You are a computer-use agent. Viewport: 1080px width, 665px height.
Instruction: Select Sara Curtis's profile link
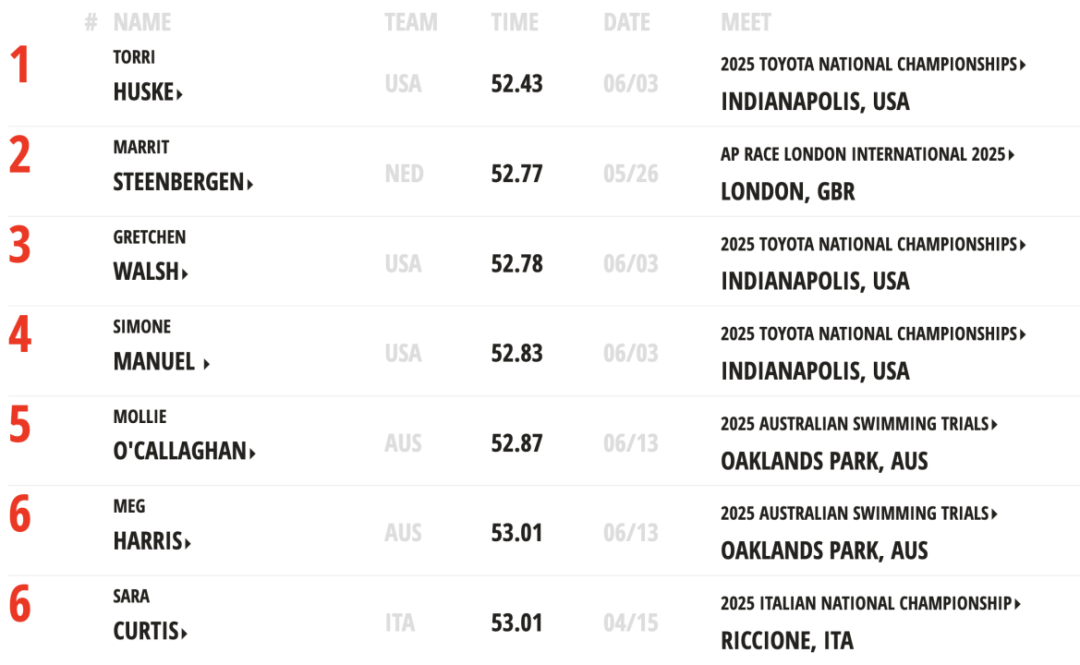tap(150, 631)
